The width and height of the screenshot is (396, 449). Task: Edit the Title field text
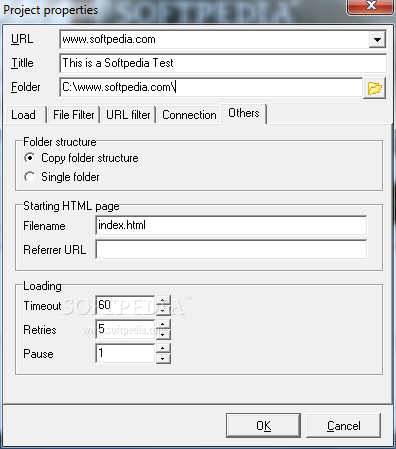pos(223,63)
